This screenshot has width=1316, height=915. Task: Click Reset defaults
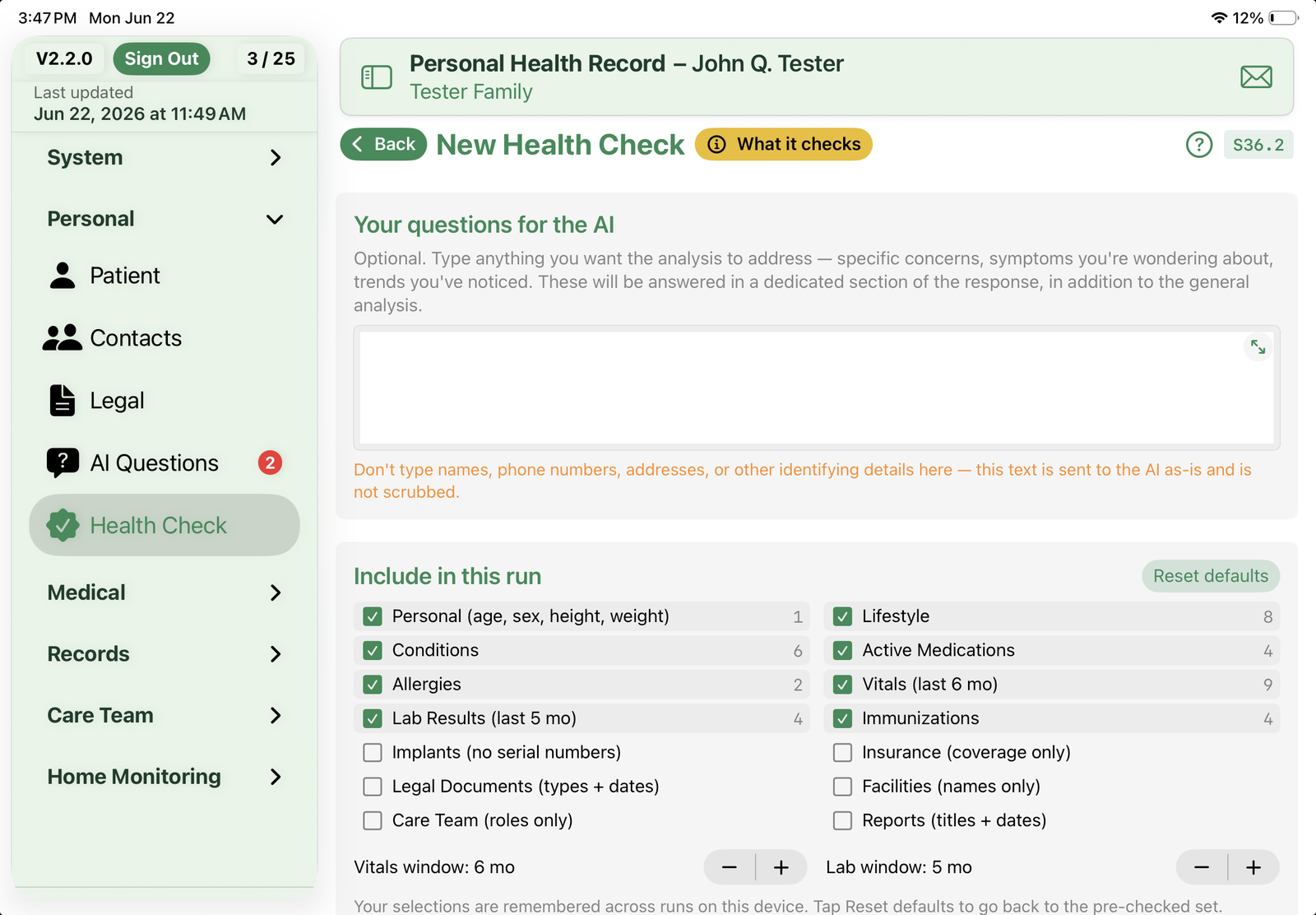(x=1211, y=576)
